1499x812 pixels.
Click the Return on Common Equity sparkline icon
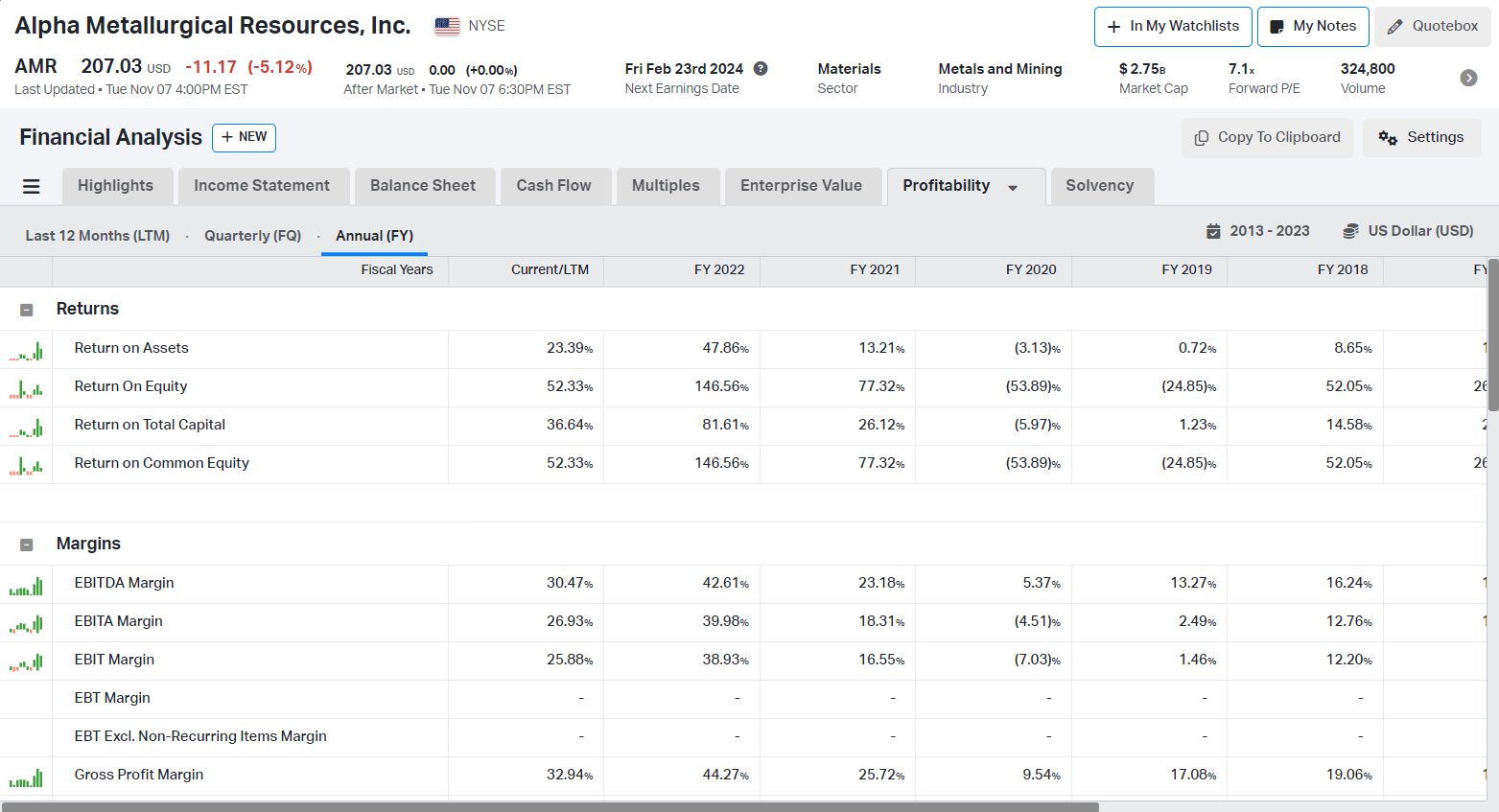click(26, 466)
